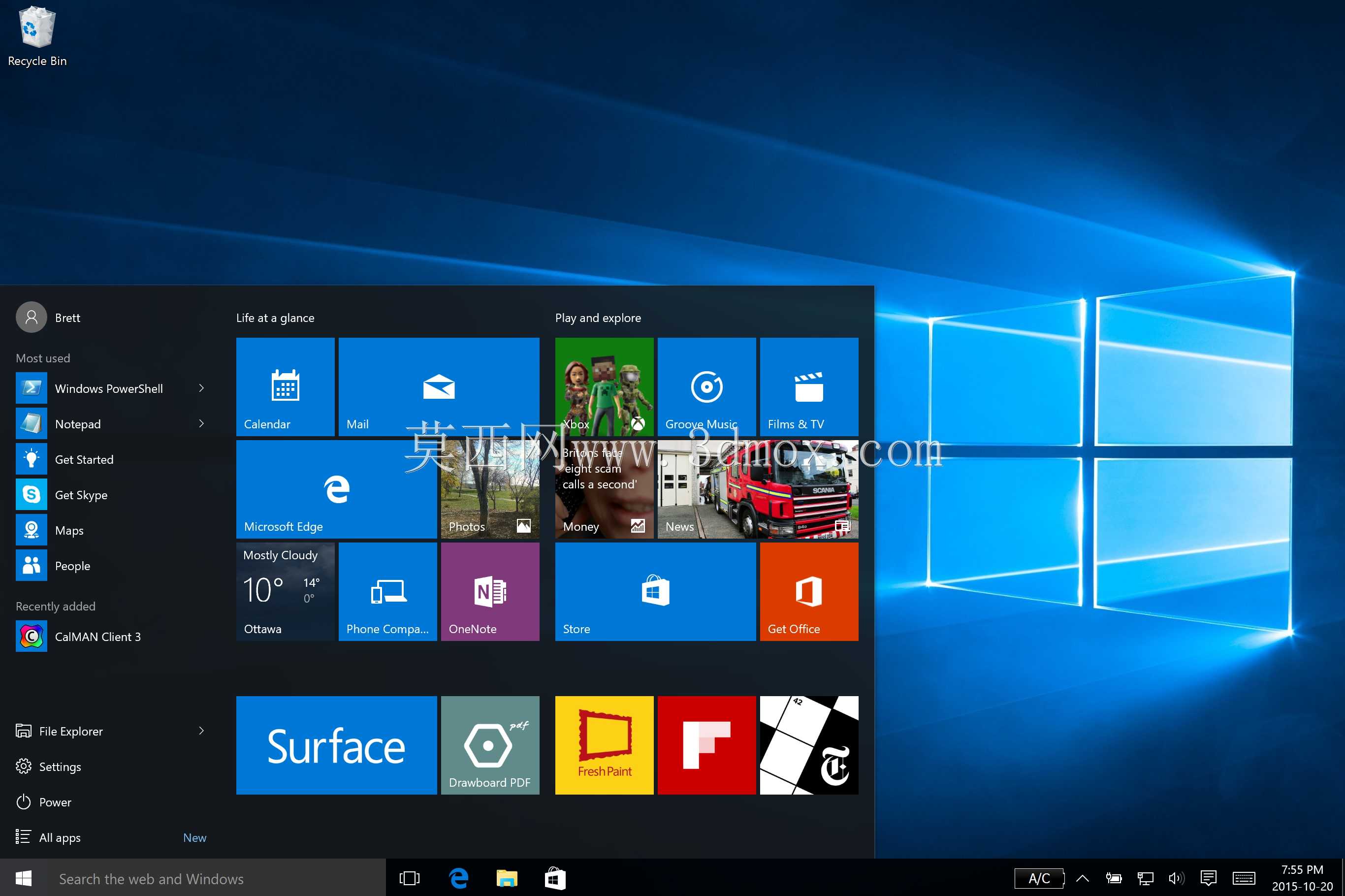Launch the Drawboard PDF tile
This screenshot has width=1345, height=896.
(490, 745)
